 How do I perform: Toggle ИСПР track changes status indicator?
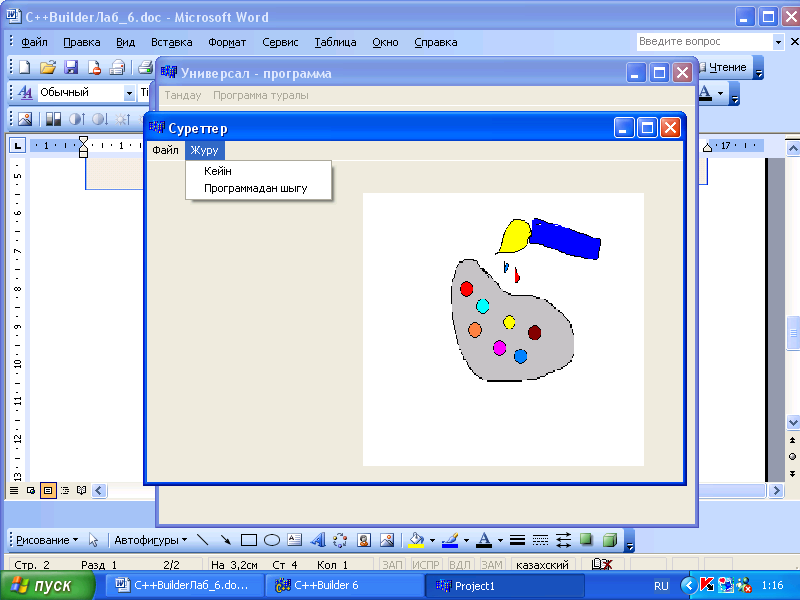pyautogui.click(x=426, y=564)
